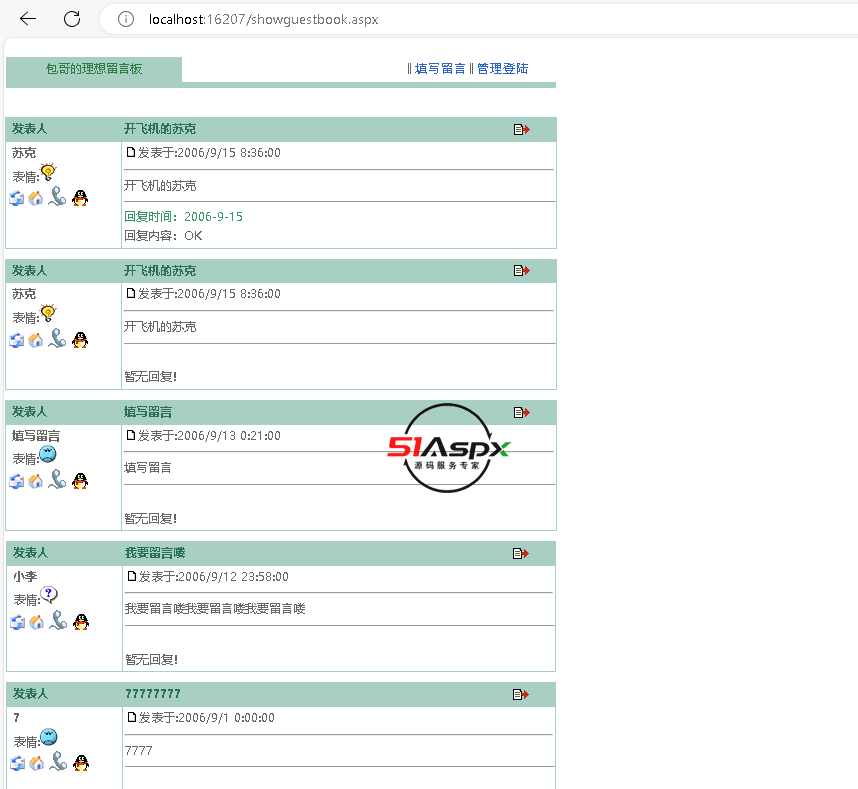The height and width of the screenshot is (789, 858).
Task: Send email to poster 小李 via mail icon
Action: [18, 622]
